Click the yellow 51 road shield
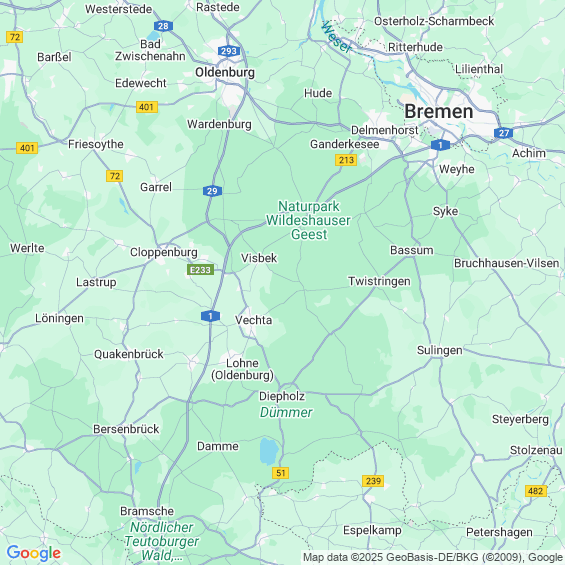 coord(281,473)
